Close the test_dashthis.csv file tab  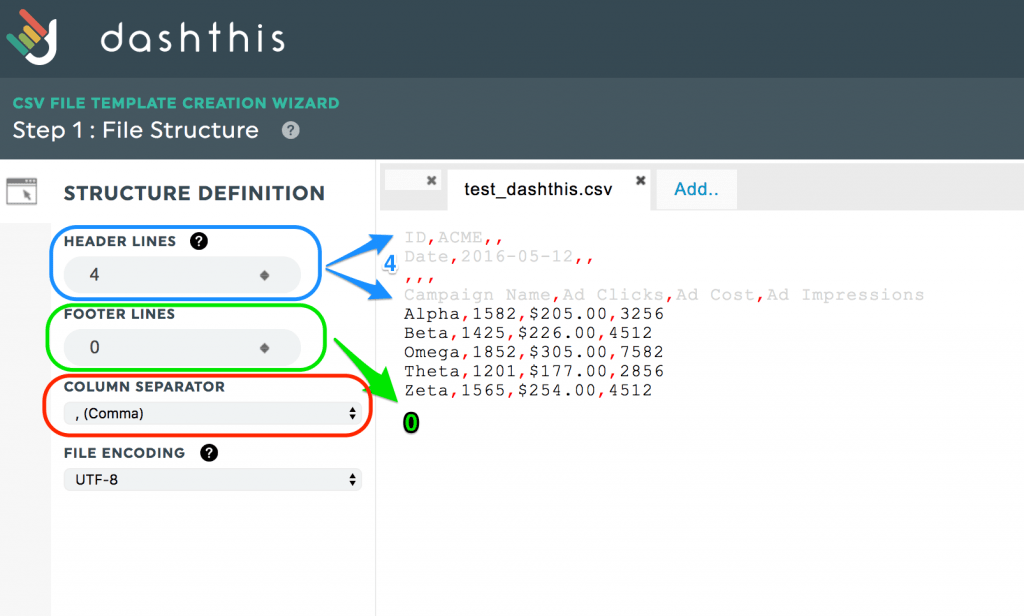point(640,183)
